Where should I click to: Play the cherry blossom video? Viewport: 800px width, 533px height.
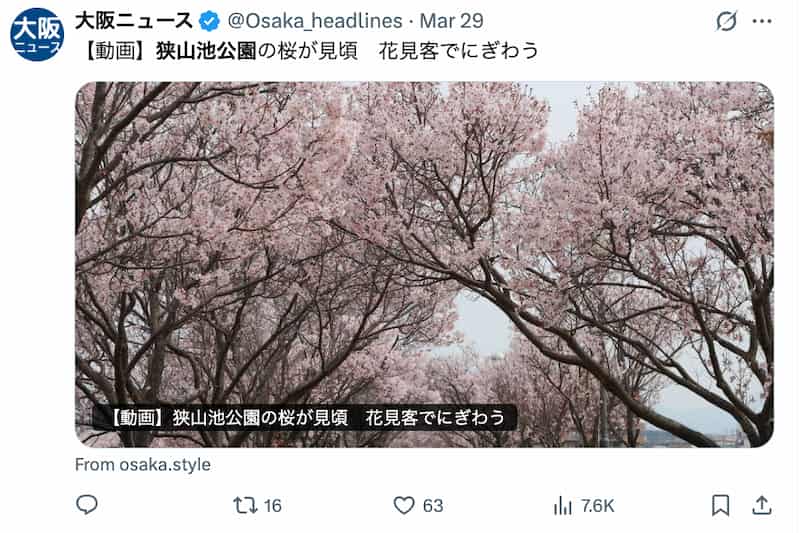click(x=424, y=264)
